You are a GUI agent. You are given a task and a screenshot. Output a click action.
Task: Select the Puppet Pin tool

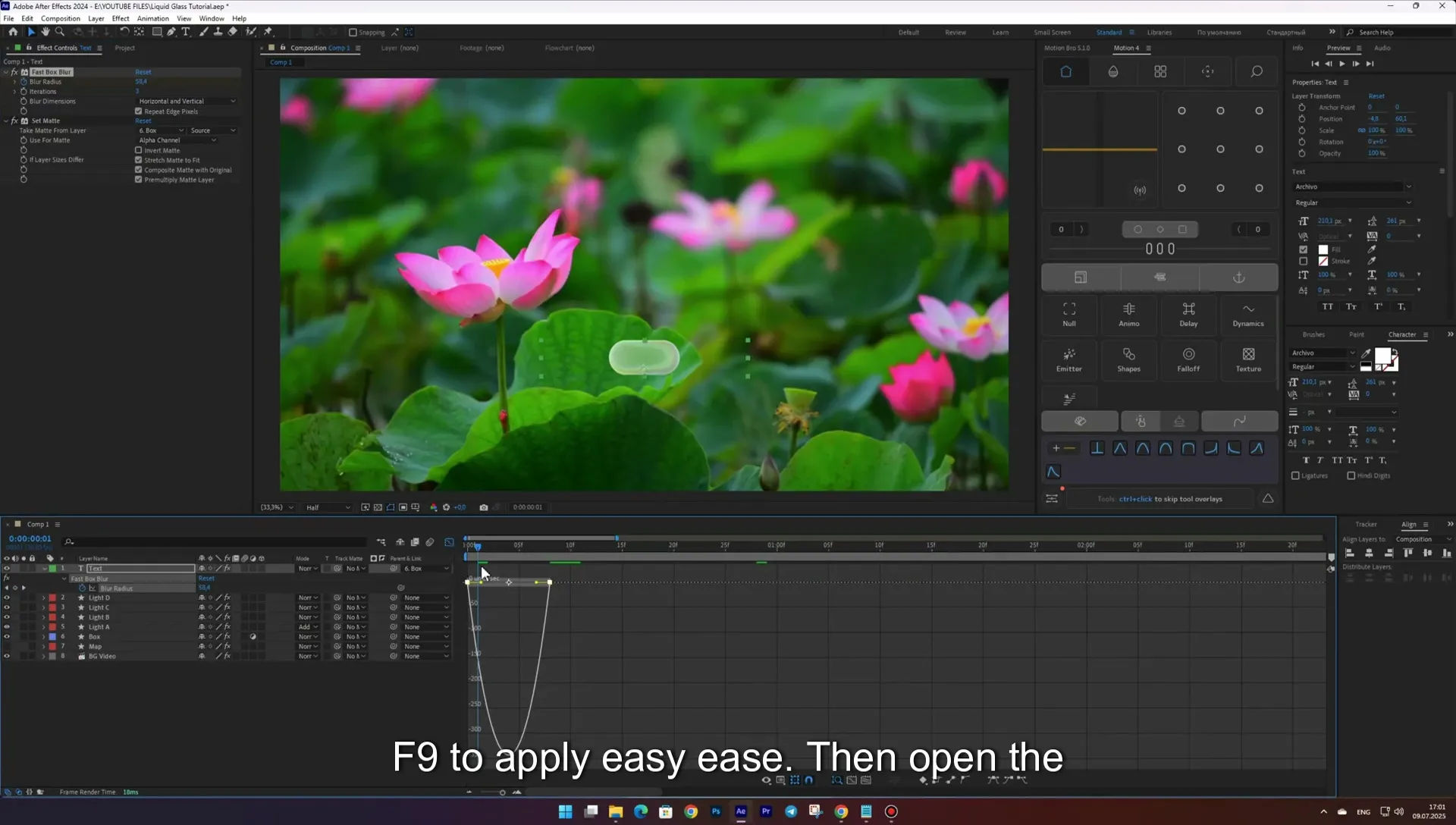[x=268, y=32]
